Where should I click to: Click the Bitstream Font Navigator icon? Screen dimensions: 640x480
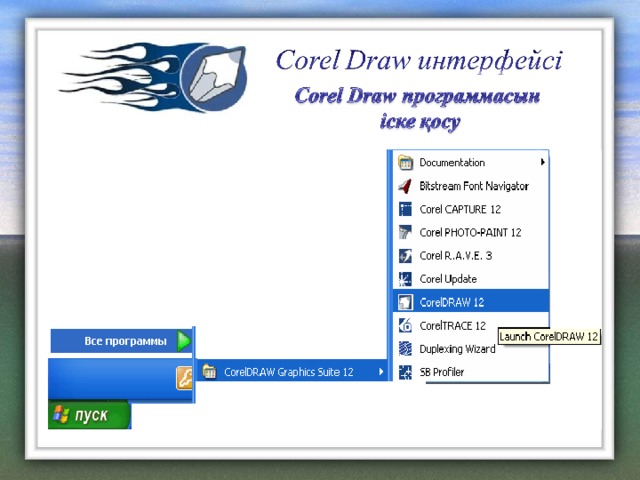[x=405, y=186]
